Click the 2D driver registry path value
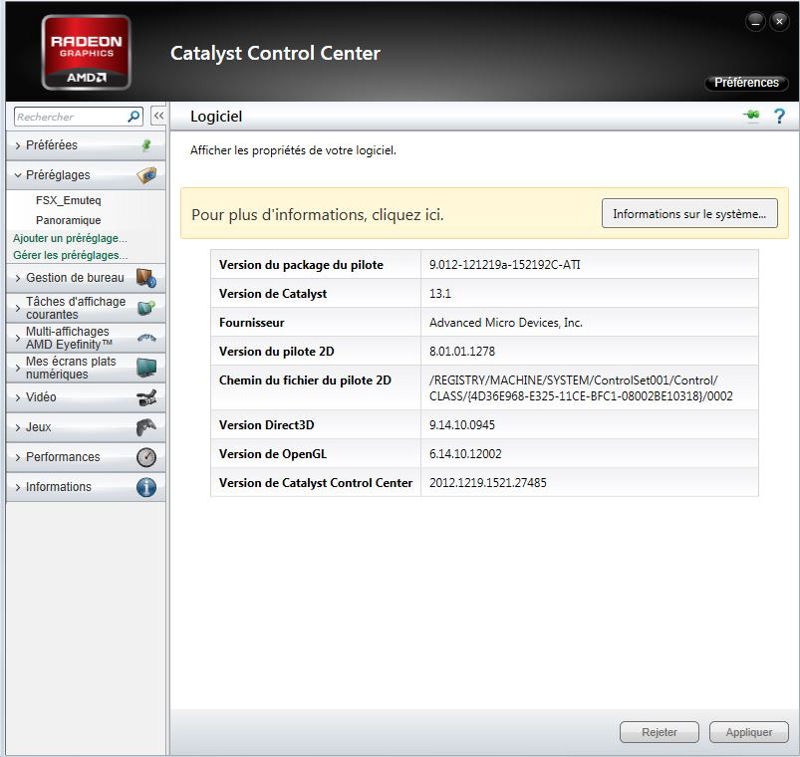The height and width of the screenshot is (757, 800). 581,388
